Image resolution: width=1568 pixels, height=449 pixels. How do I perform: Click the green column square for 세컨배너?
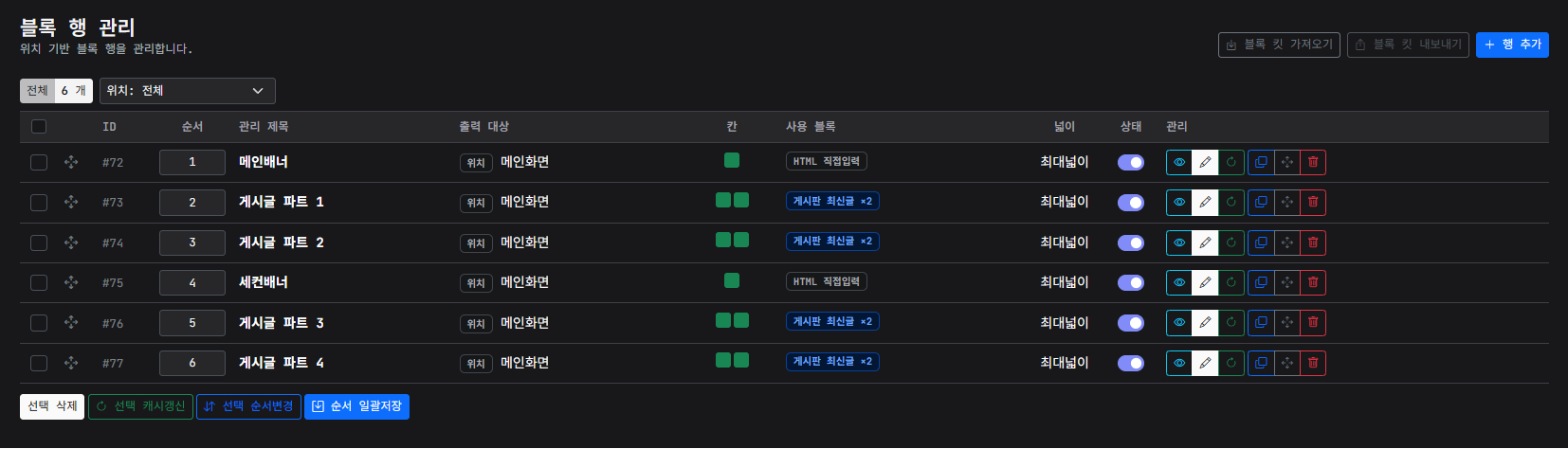pyautogui.click(x=732, y=280)
